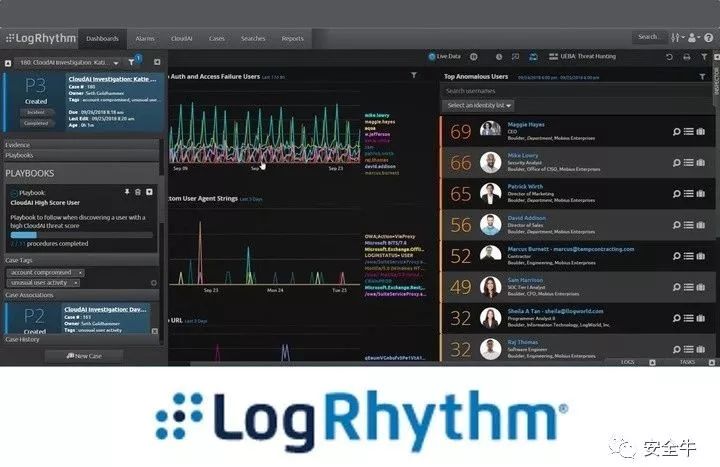Click the dashboard refresh arrow icon
The width and height of the screenshot is (720, 467).
[x=669, y=57]
